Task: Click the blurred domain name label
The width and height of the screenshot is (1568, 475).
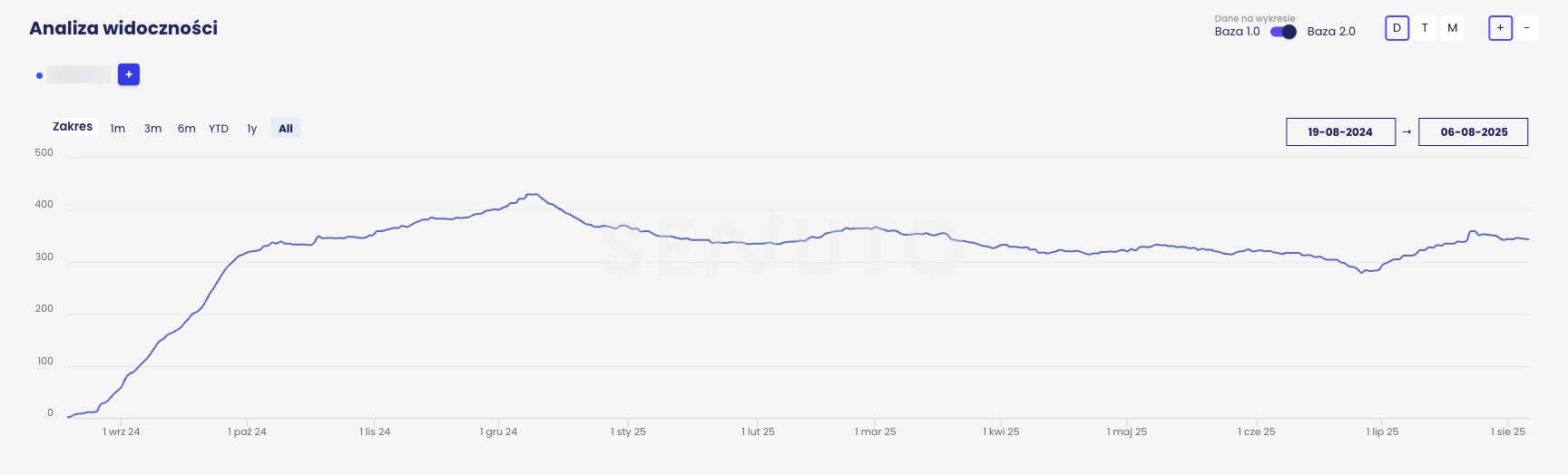Action: tap(79, 74)
